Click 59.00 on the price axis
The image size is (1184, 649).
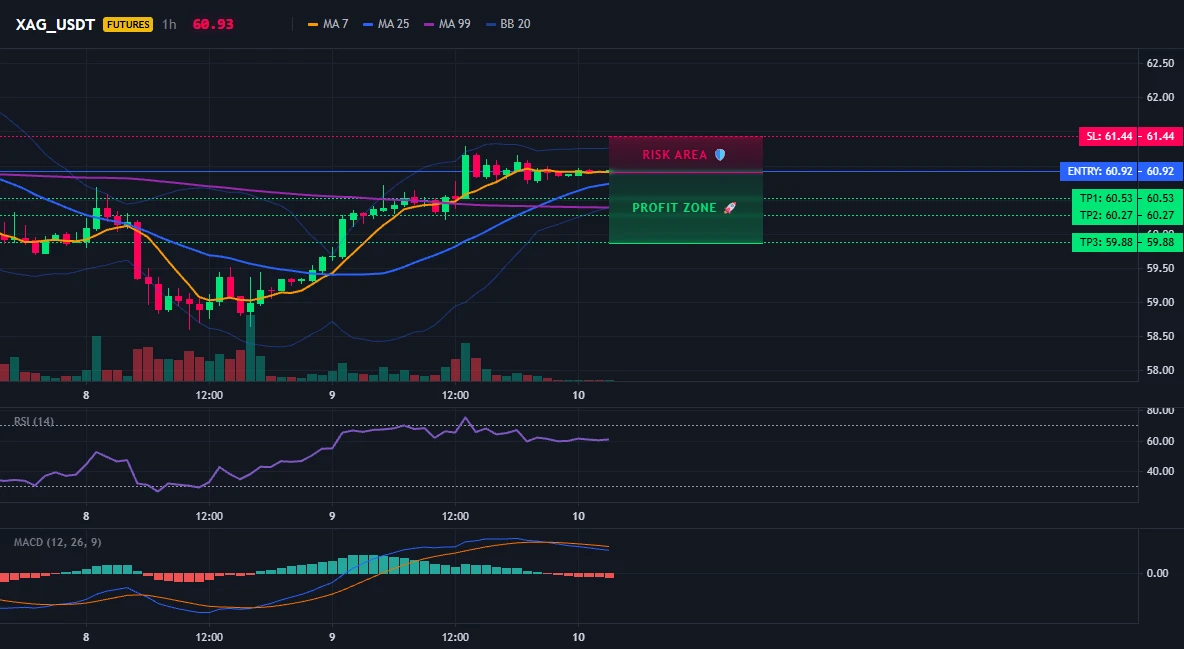tap(1161, 302)
